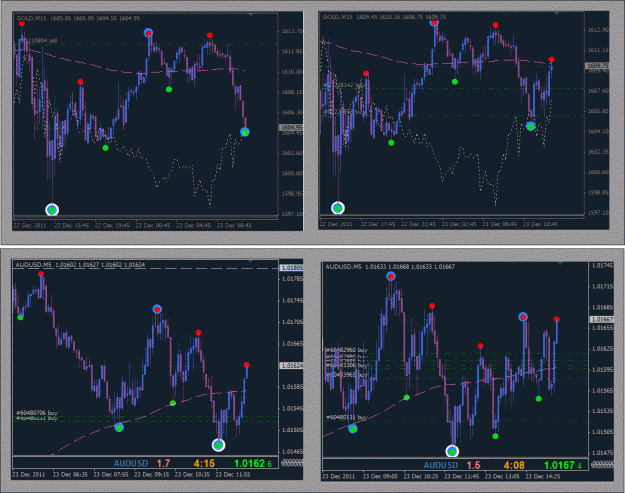Click white-ringed green dot in GOLD 1605.85 chart

tap(52, 210)
